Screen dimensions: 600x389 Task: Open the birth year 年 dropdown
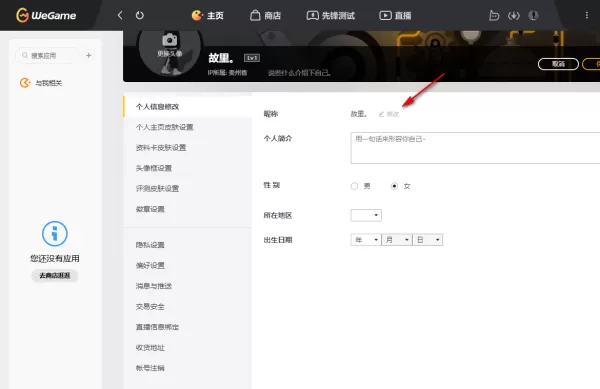click(366, 240)
